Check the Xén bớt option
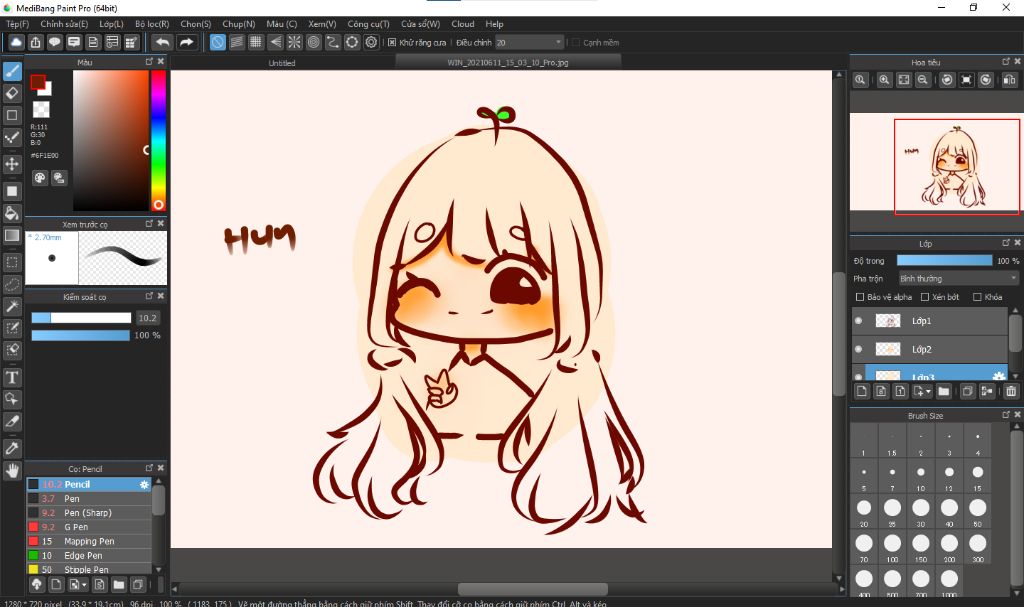 click(x=925, y=297)
